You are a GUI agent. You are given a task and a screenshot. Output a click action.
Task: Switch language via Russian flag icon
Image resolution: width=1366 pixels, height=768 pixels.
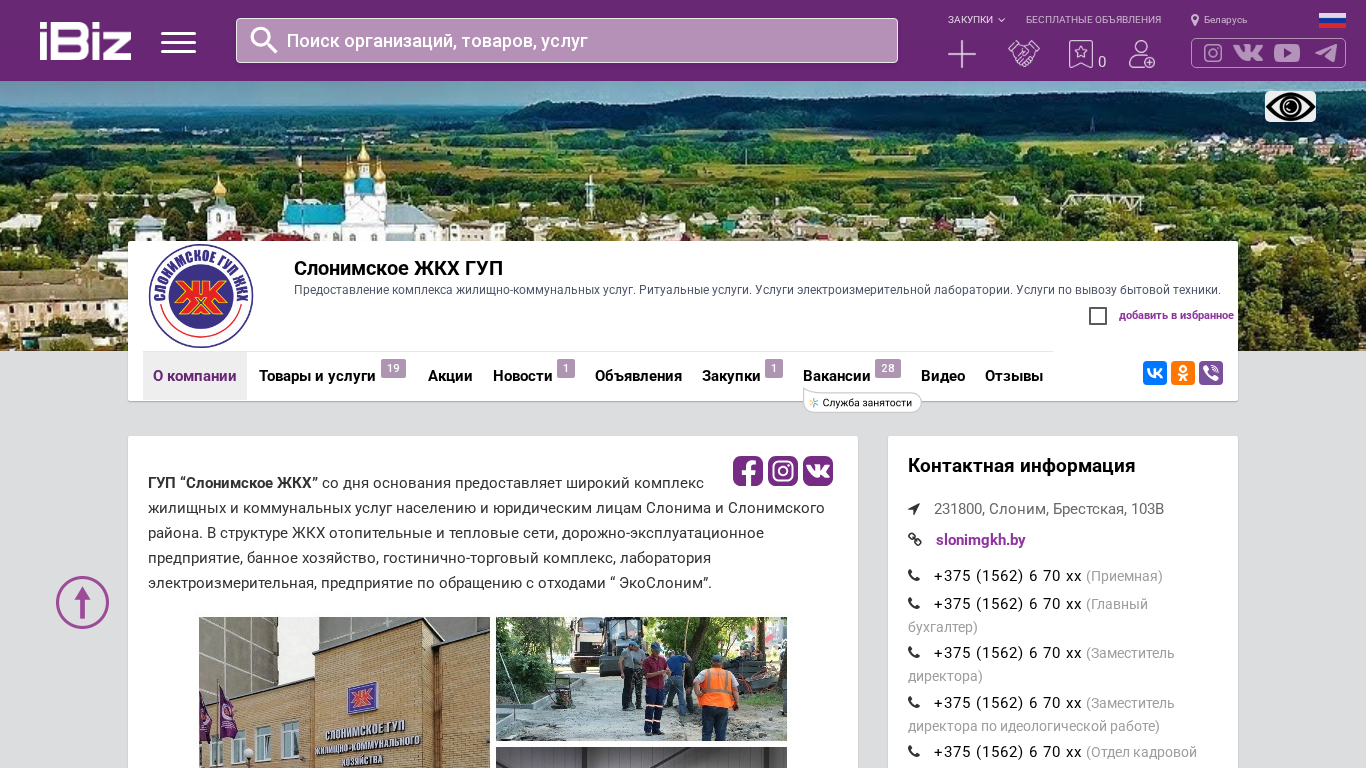point(1332,20)
